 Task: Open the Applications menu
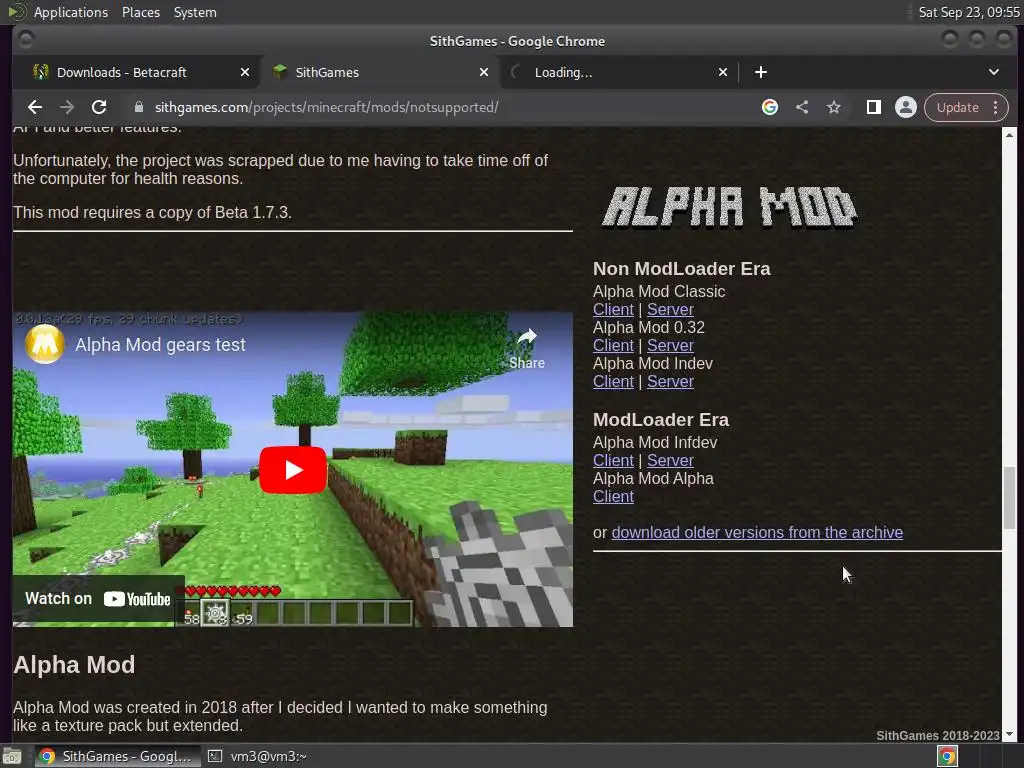tap(71, 12)
